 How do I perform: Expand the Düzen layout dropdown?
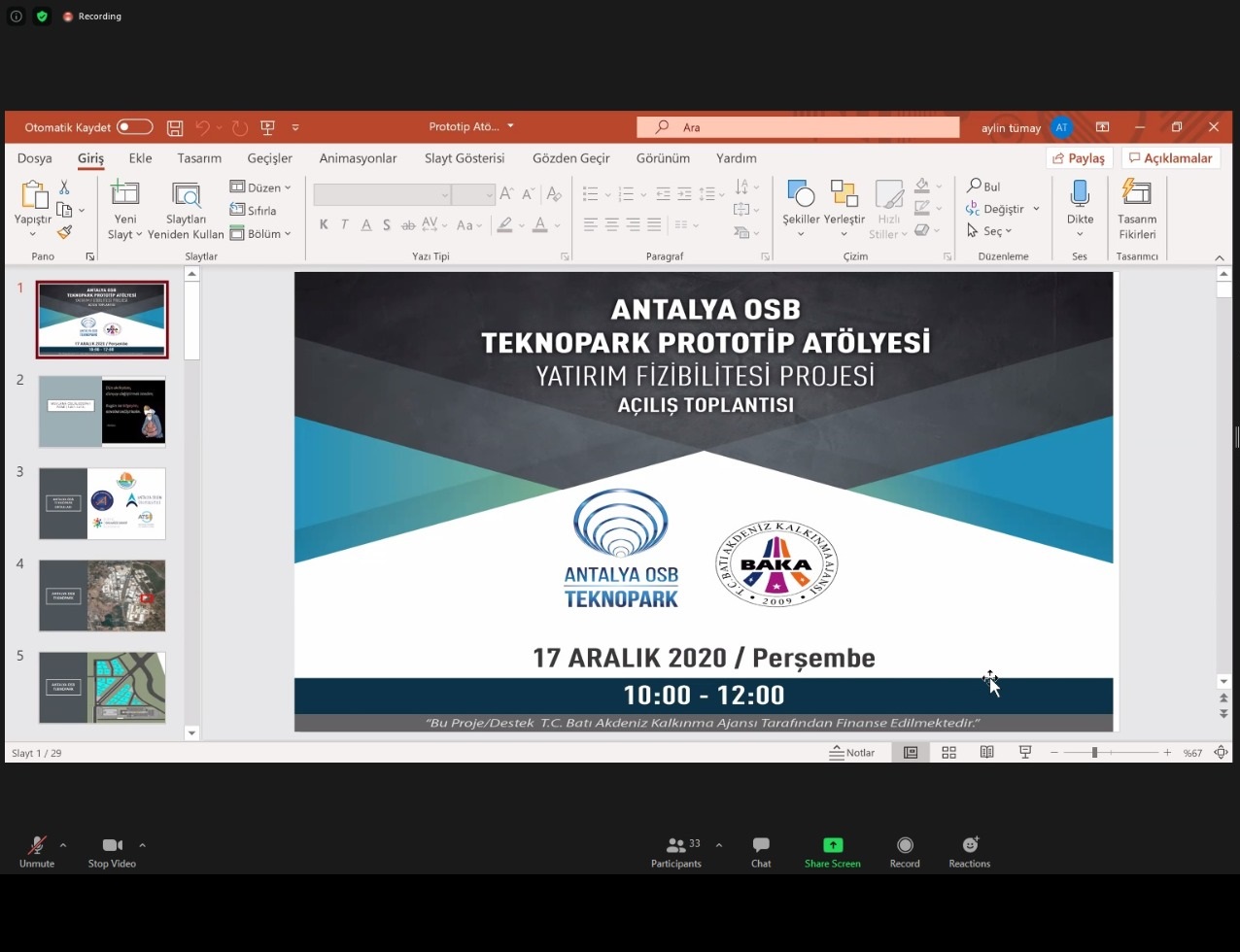(260, 187)
